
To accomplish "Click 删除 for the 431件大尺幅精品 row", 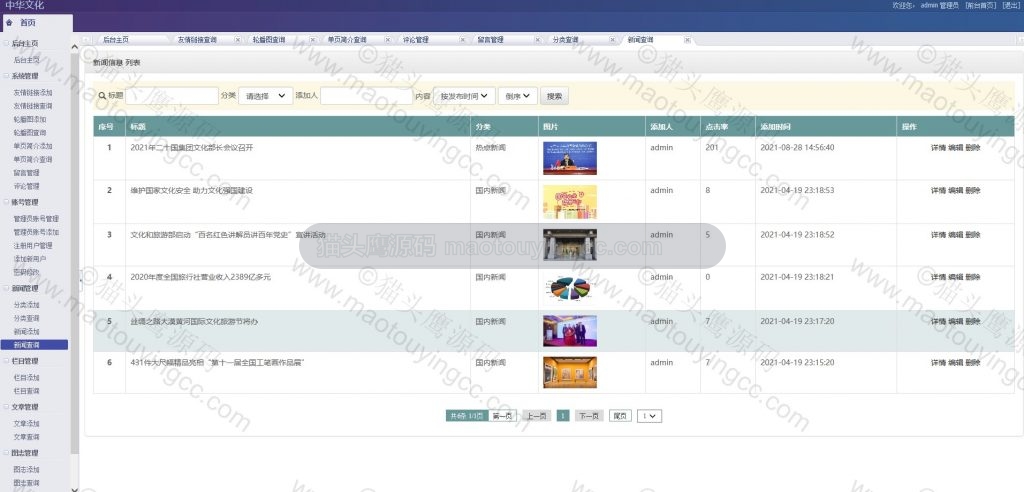I will point(973,363).
